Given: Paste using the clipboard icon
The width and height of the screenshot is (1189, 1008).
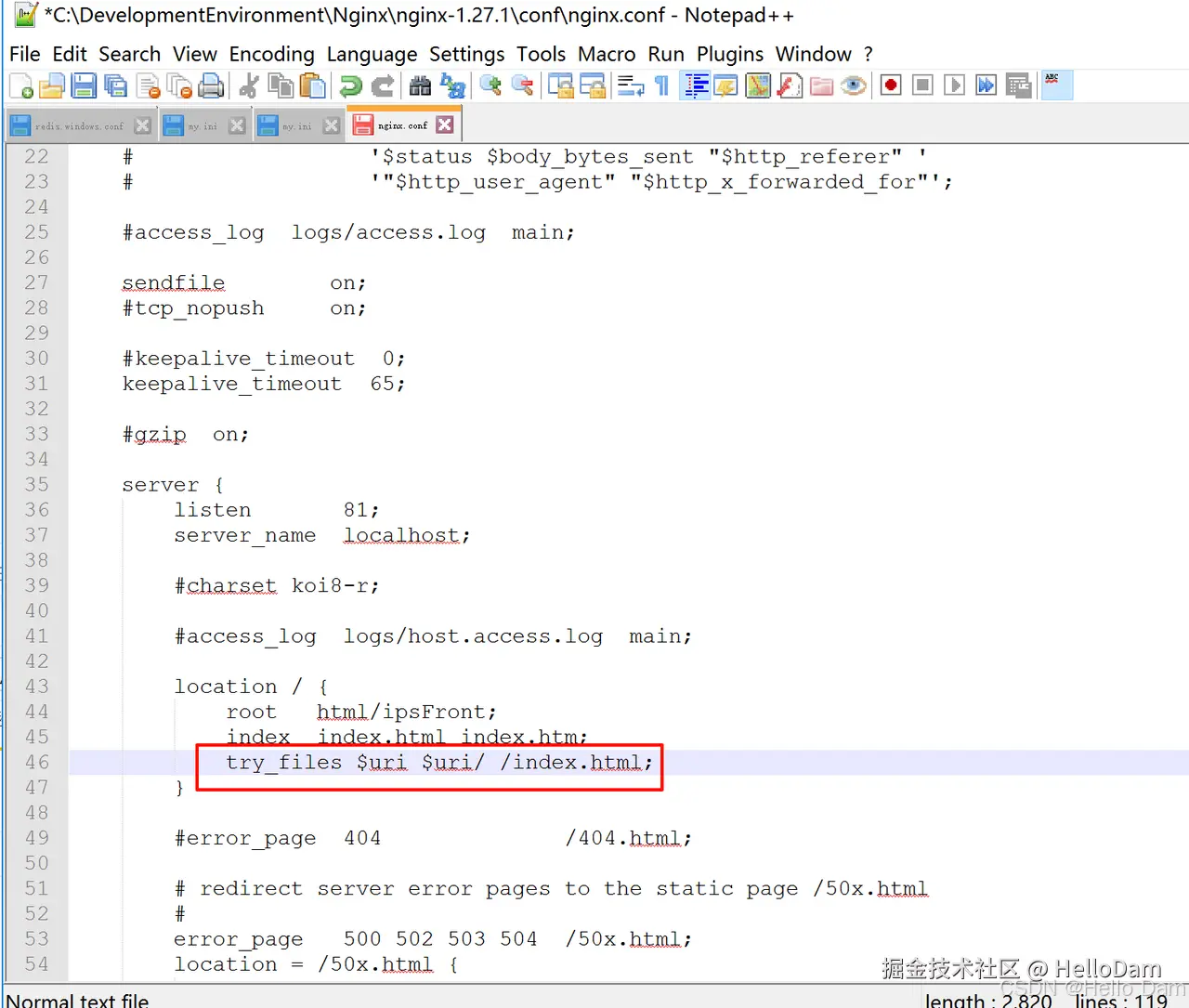Looking at the screenshot, I should (313, 86).
